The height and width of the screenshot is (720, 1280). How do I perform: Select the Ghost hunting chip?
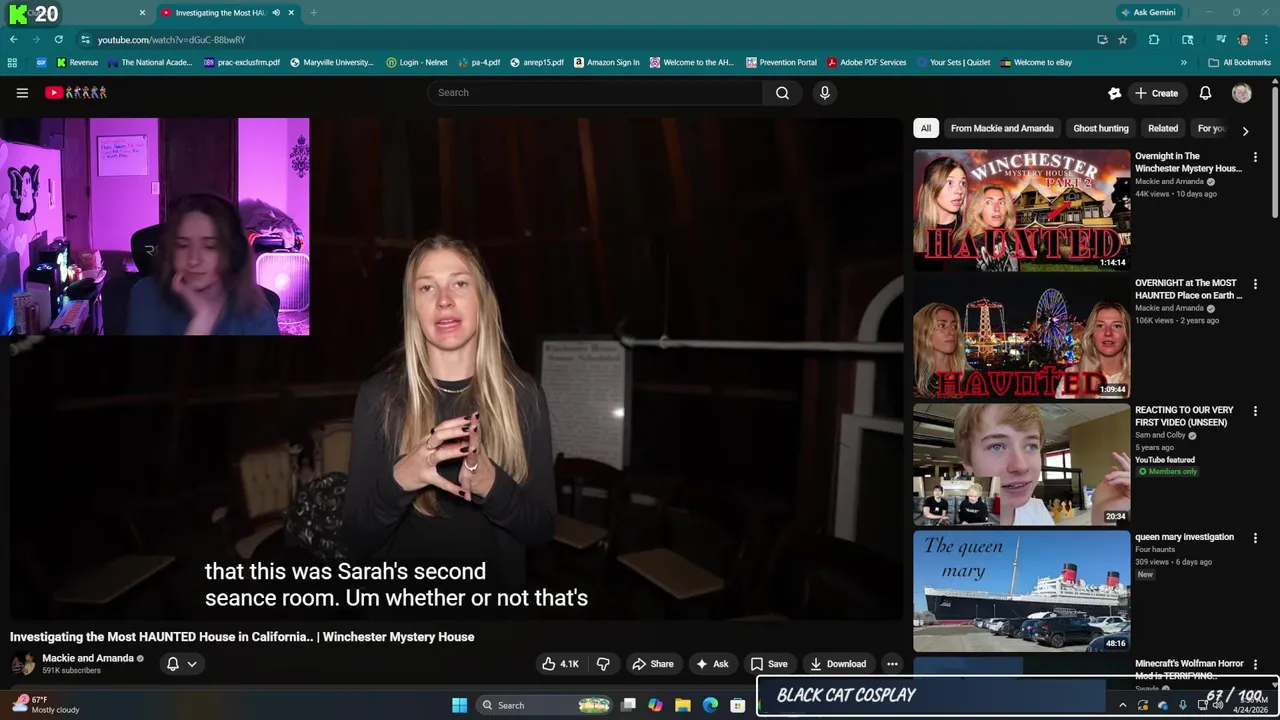pos(1101,128)
